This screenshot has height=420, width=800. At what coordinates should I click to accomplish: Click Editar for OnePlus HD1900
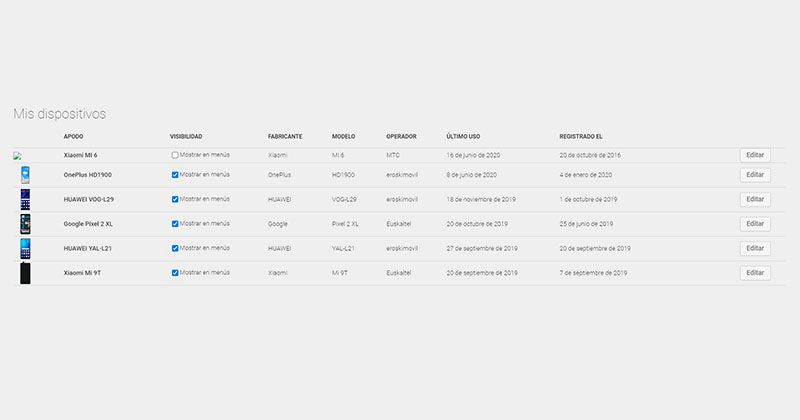point(755,175)
